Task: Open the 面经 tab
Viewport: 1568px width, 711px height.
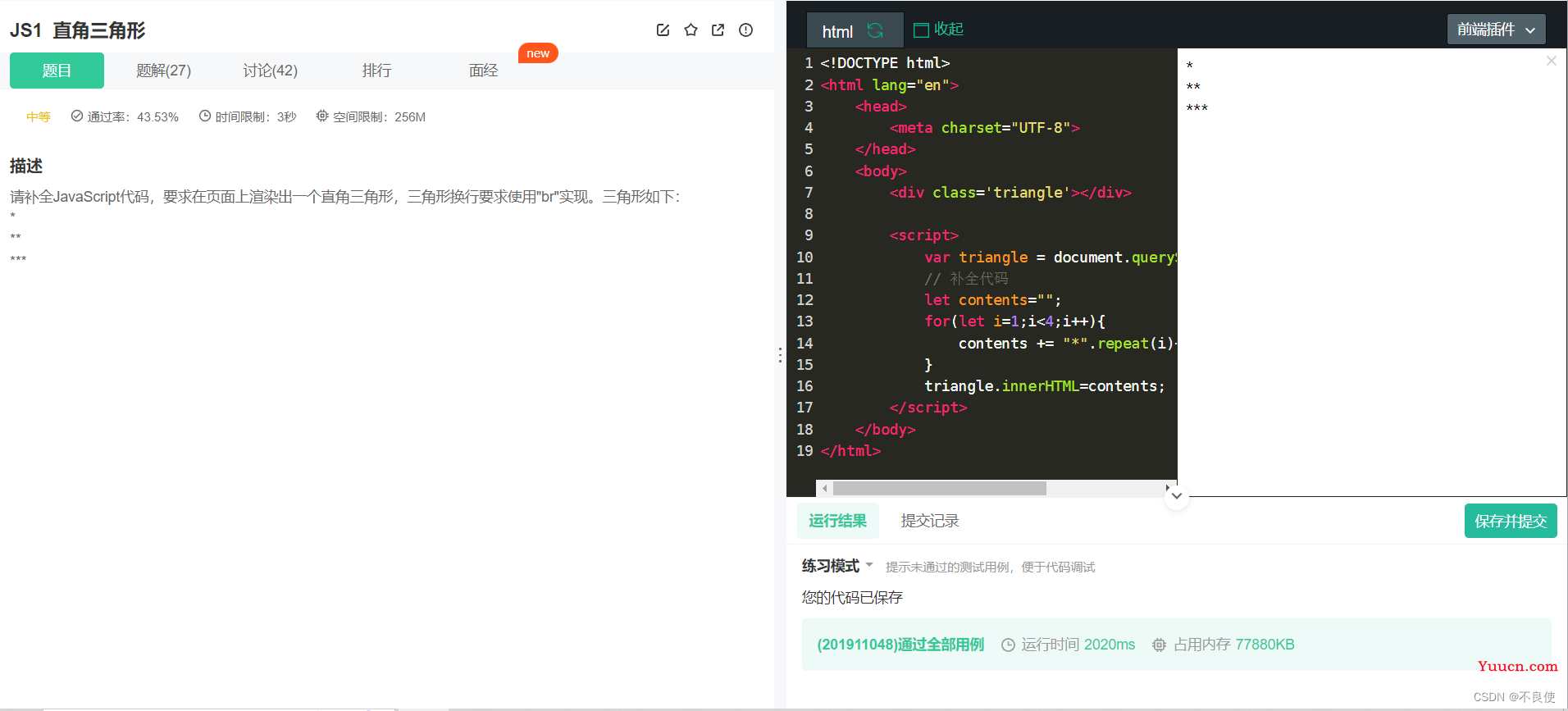Action: [483, 71]
